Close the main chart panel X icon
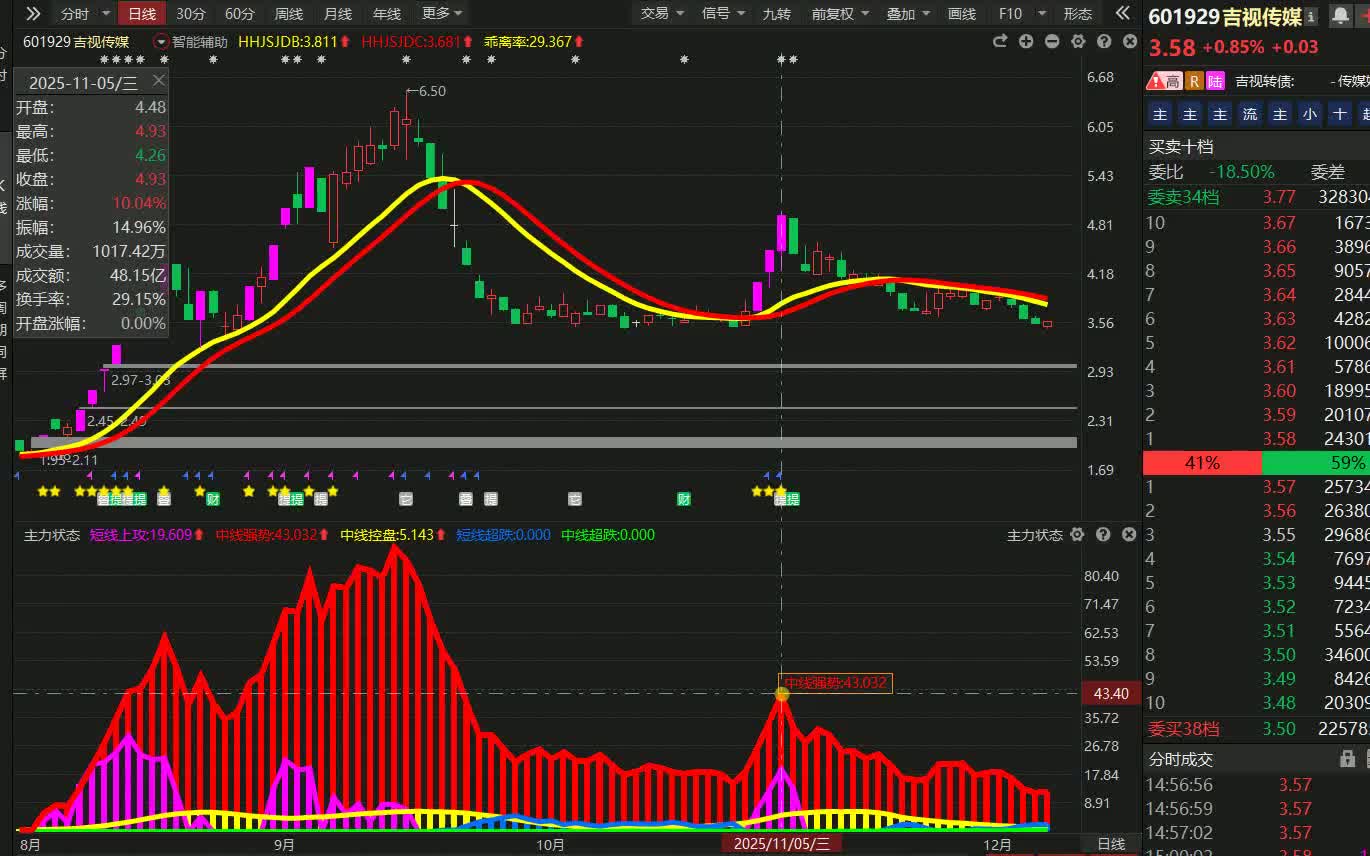Viewport: 1370px width, 856px height. point(1129,41)
